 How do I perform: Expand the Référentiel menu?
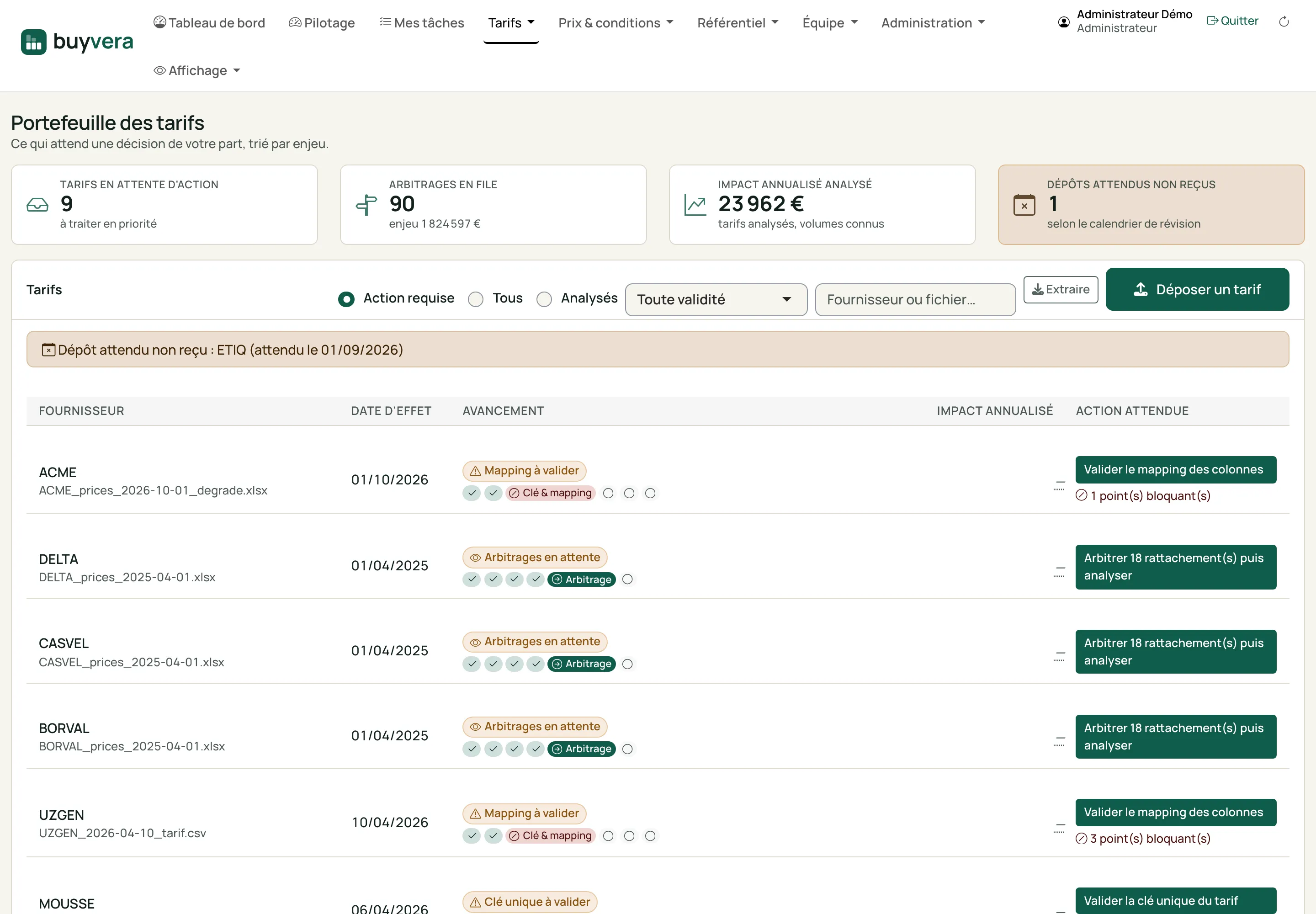click(x=738, y=23)
